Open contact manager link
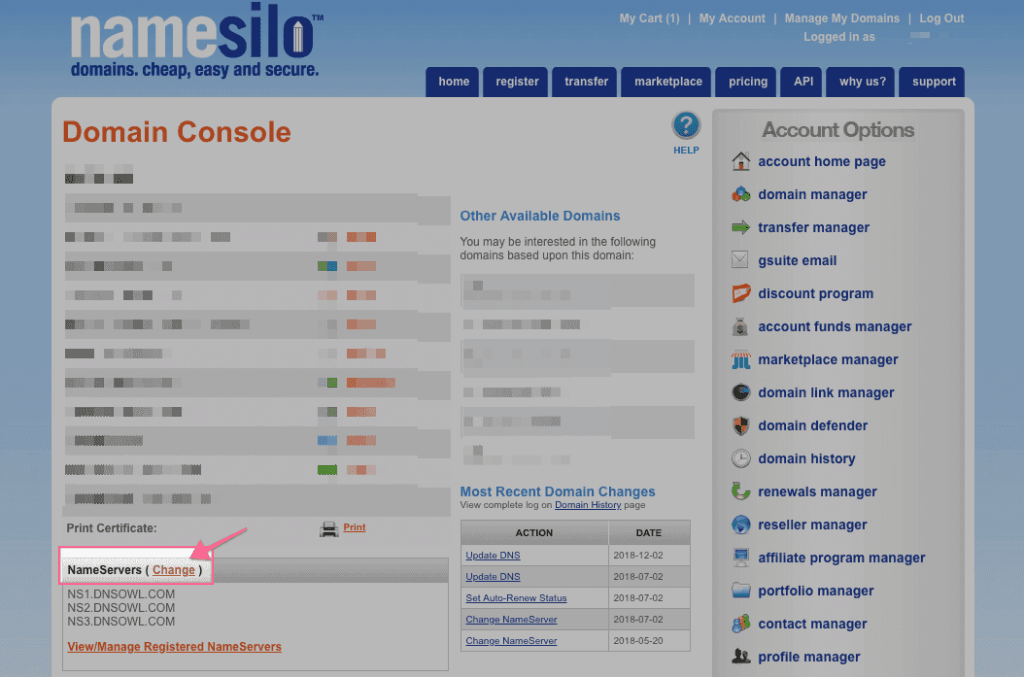1024x677 pixels. point(812,623)
